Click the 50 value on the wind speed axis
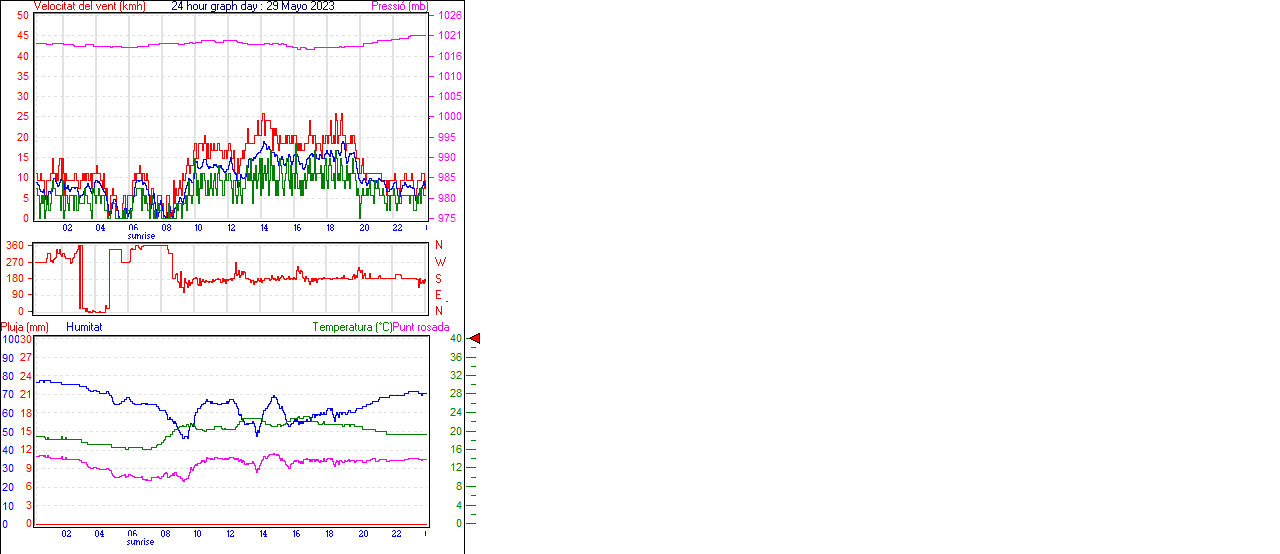 coord(23,15)
